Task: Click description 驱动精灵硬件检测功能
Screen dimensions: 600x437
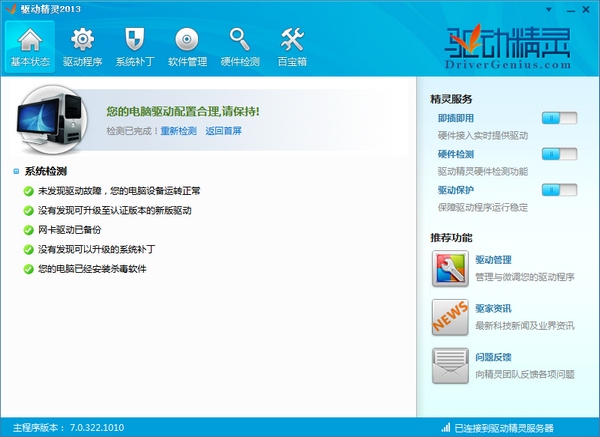Action: [x=483, y=171]
